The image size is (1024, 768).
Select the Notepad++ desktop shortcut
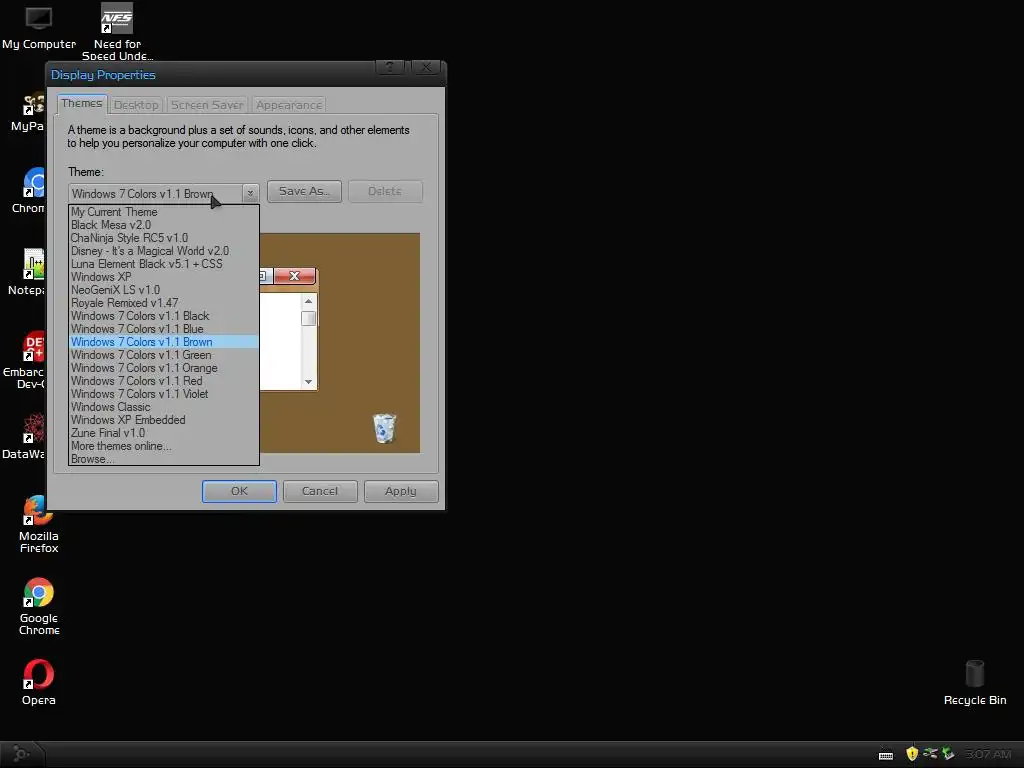coord(29,272)
